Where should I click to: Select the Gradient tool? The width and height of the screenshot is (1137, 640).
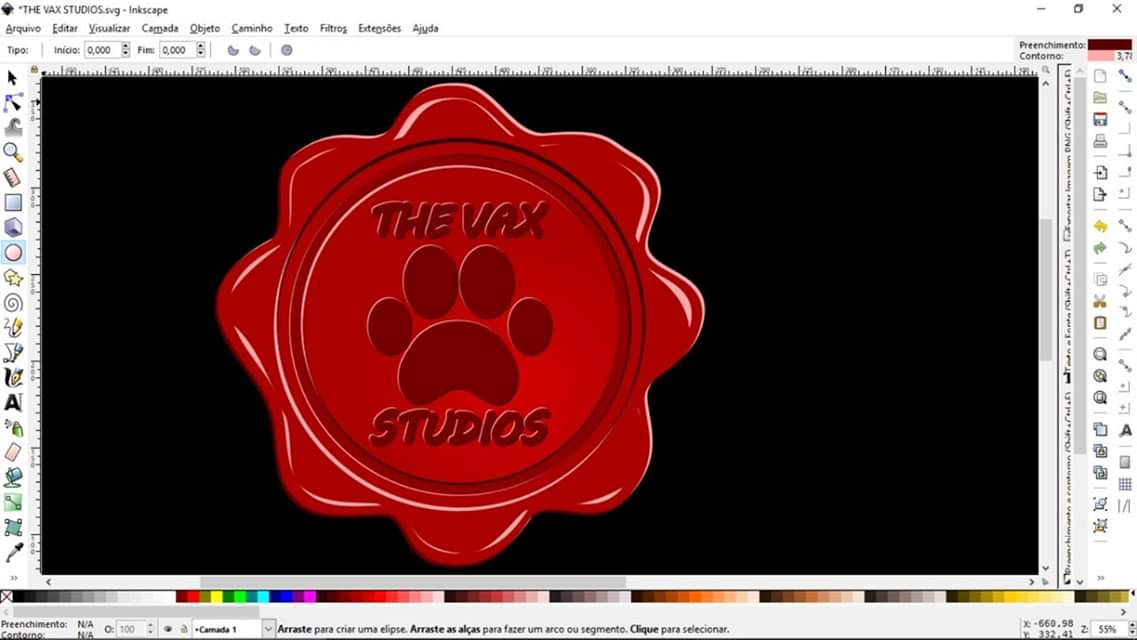point(12,502)
